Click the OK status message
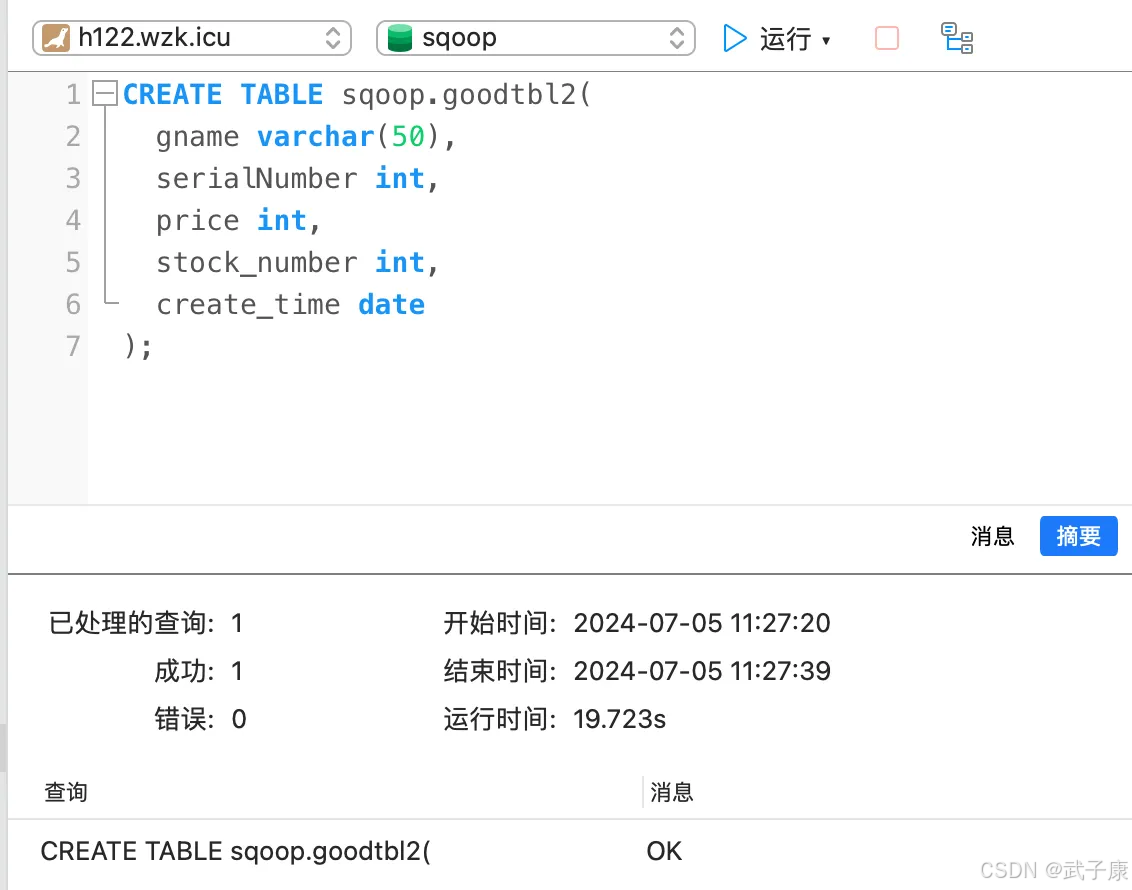 pos(663,851)
